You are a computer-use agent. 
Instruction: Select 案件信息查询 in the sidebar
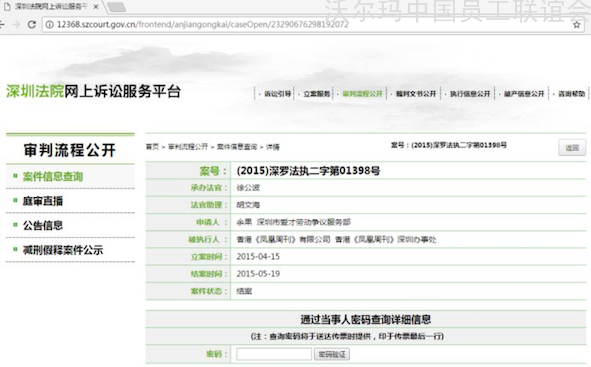coord(53,176)
